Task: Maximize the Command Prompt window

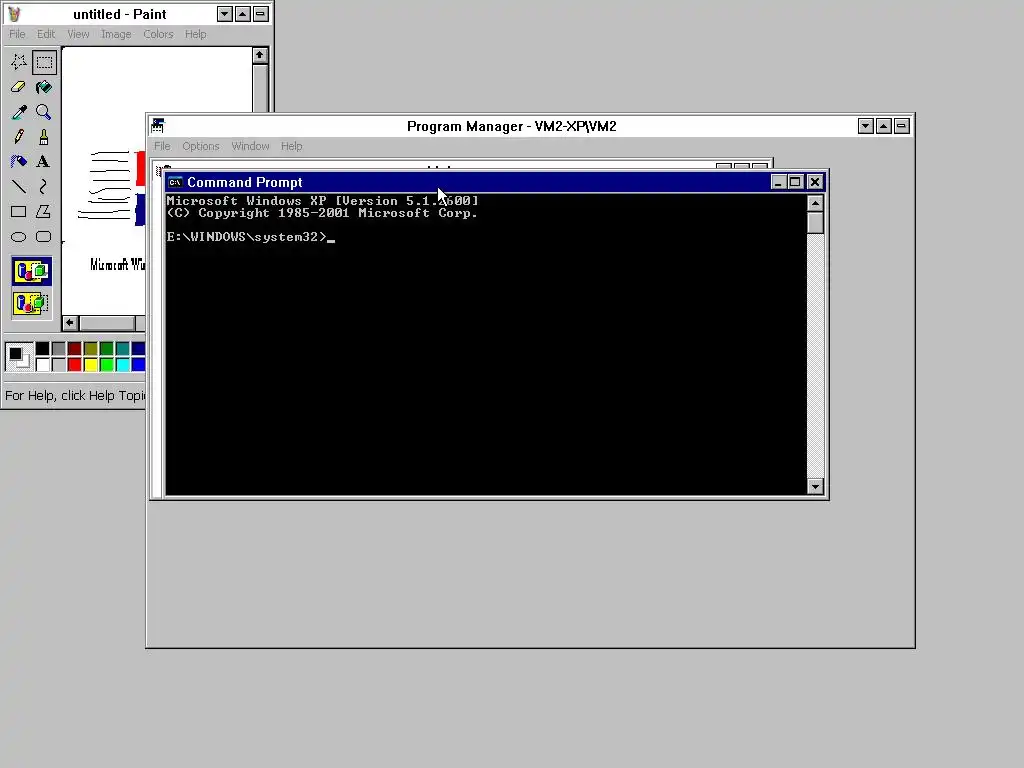Action: [795, 182]
